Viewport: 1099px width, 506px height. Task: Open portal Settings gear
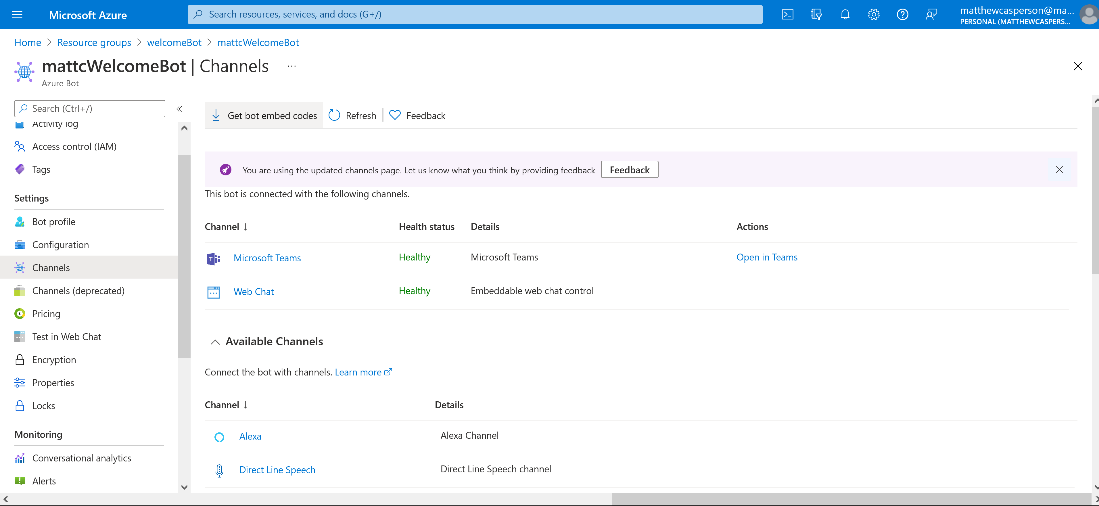click(874, 14)
